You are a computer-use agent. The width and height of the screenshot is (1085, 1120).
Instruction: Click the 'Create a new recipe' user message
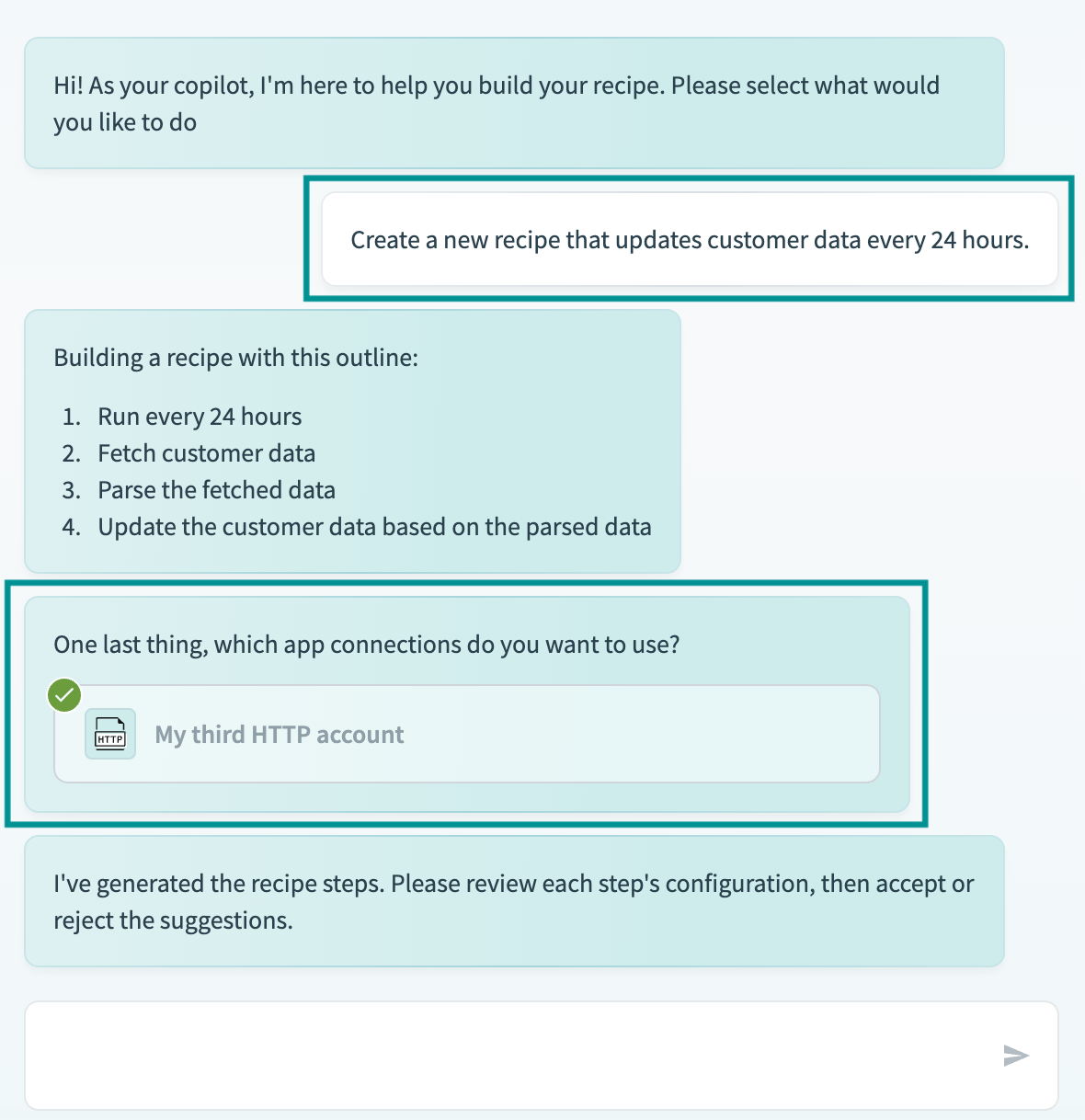click(x=690, y=240)
